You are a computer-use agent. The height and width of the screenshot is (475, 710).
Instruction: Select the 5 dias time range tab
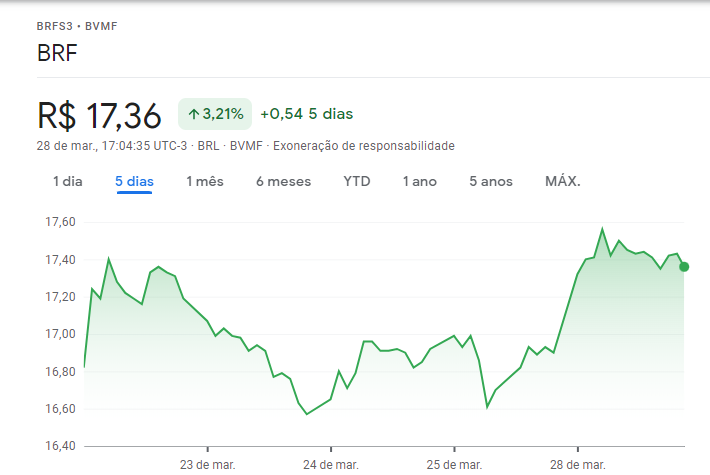[x=134, y=182]
